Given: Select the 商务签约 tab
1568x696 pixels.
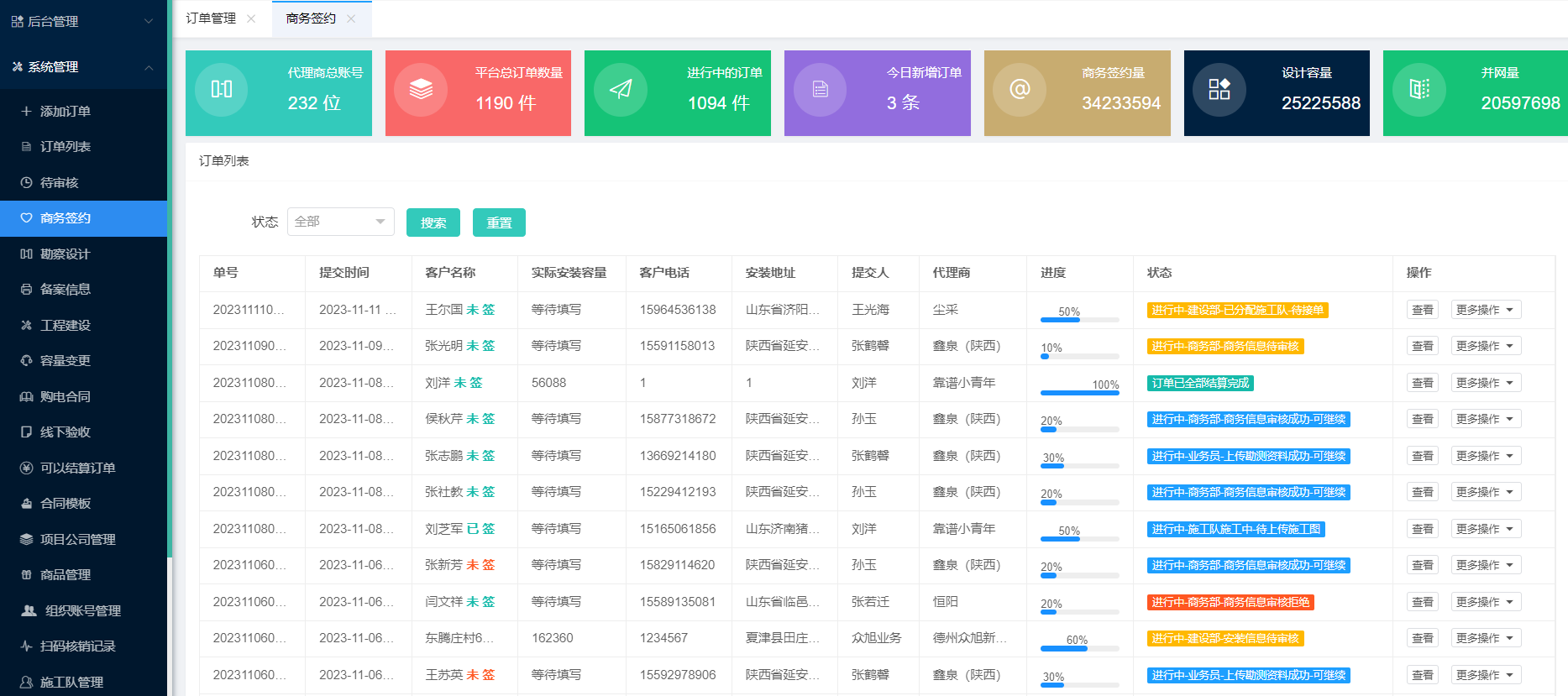Looking at the screenshot, I should (311, 18).
